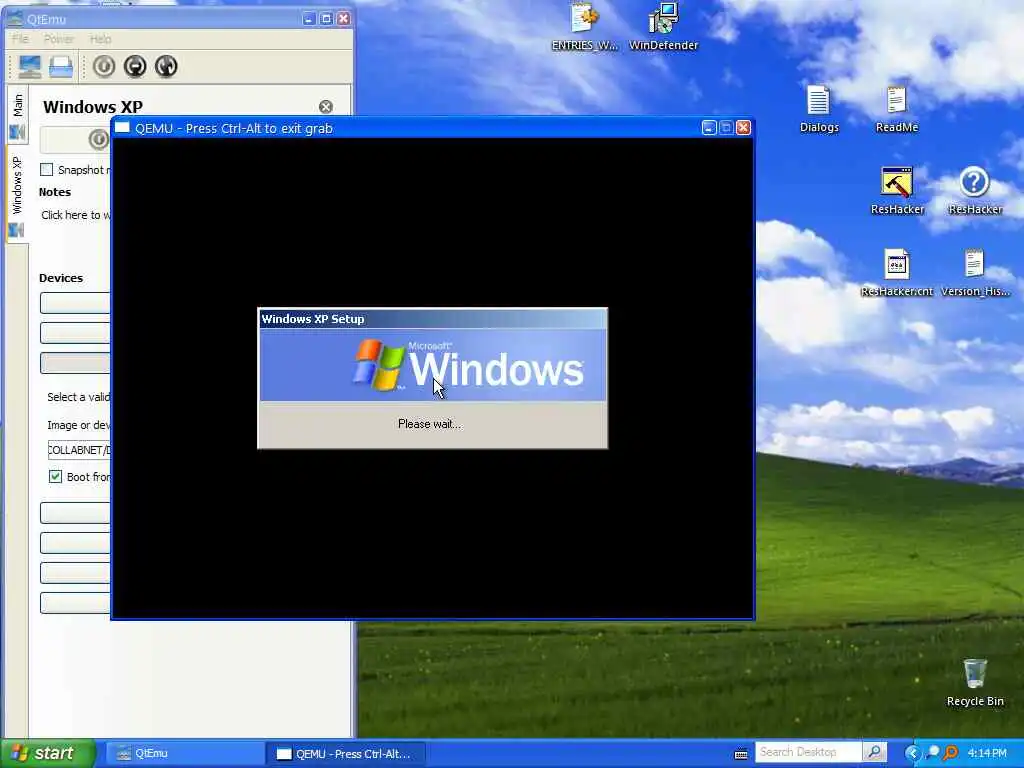1024x768 pixels.
Task: Open the WinDefender desktop icon
Action: coord(664,27)
